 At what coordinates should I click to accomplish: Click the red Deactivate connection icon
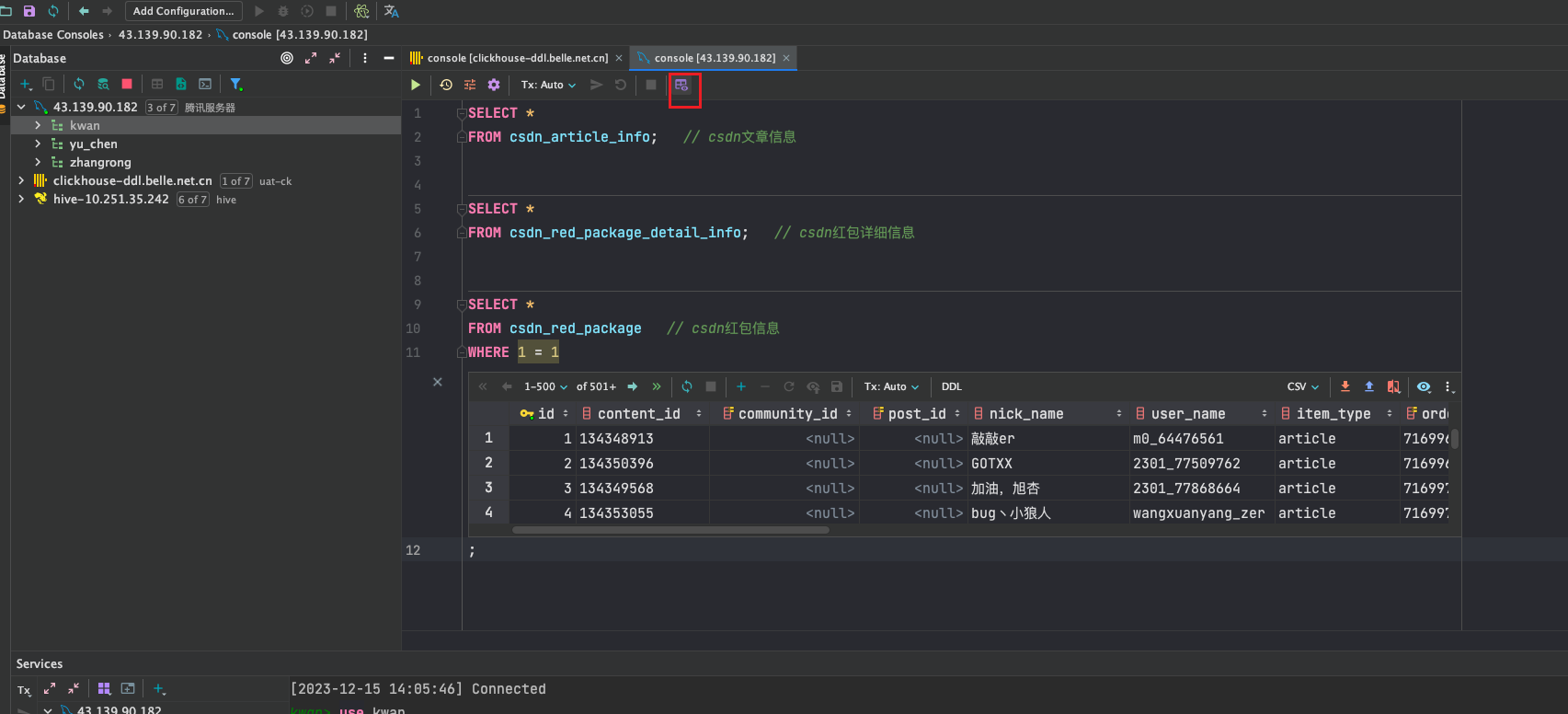point(127,84)
